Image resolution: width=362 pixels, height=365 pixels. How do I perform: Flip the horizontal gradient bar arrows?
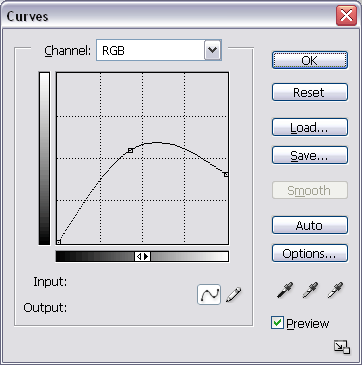pos(143,256)
